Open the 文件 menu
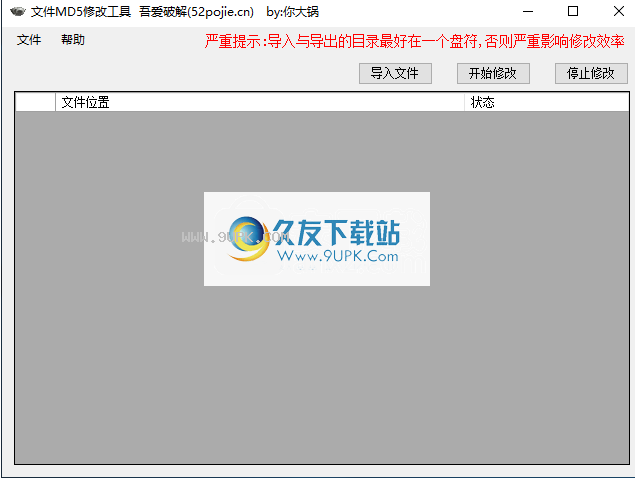Image resolution: width=635 pixels, height=479 pixels. coord(29,40)
